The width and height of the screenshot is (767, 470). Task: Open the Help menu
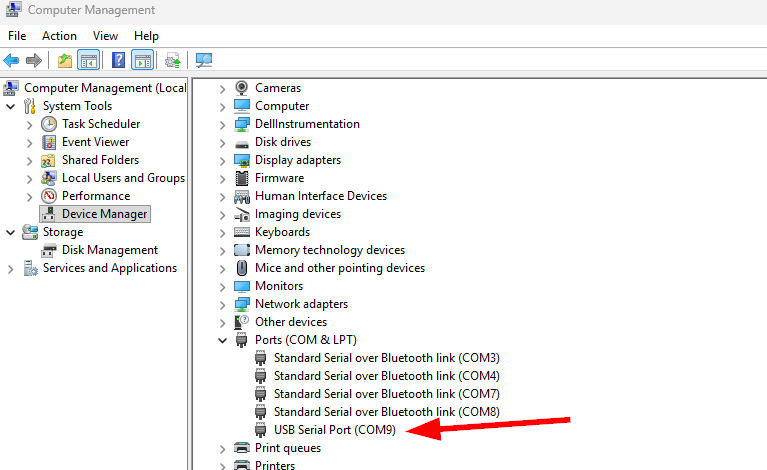146,36
